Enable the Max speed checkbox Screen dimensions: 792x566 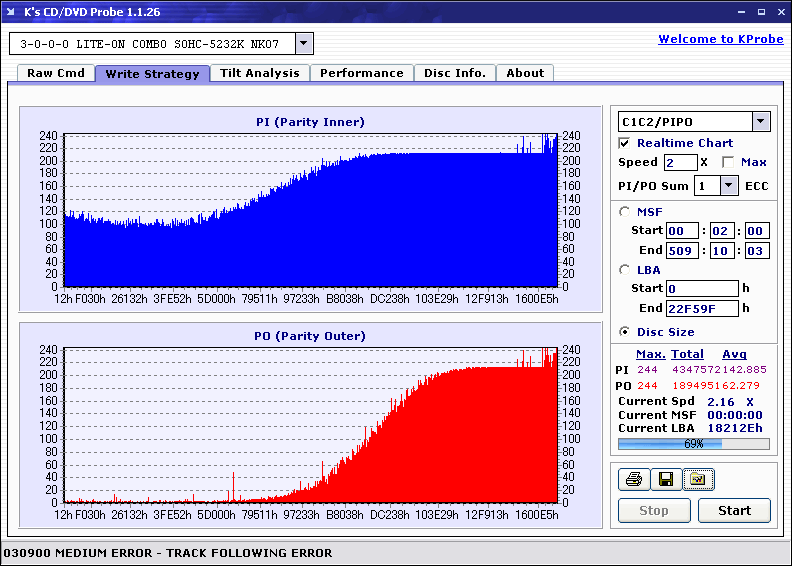[728, 162]
